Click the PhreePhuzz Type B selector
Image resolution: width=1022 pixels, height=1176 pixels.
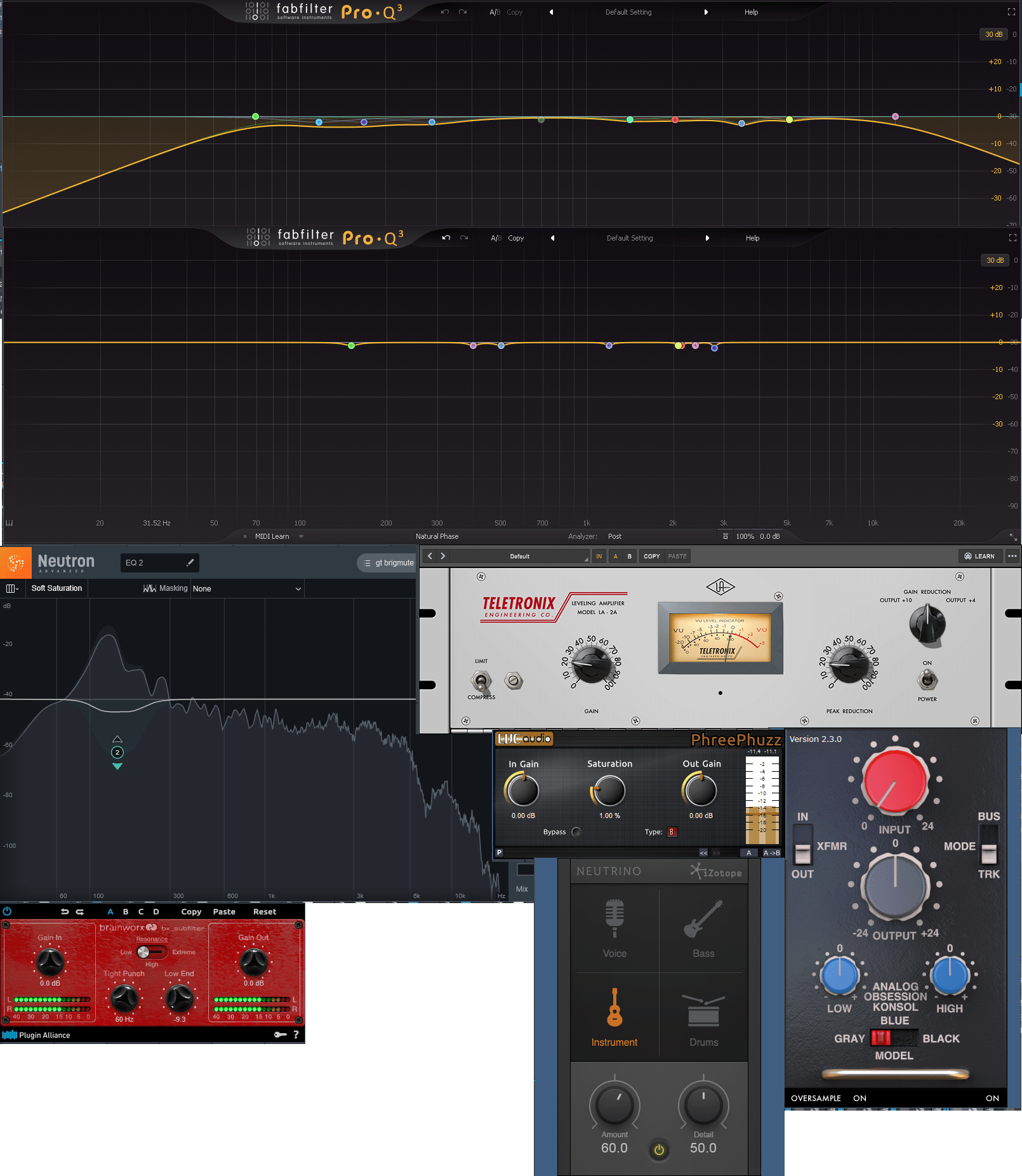[x=672, y=832]
